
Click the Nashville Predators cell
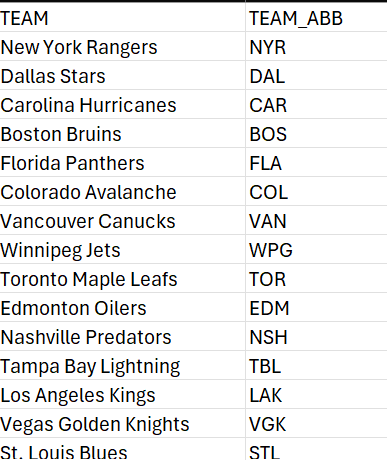pos(122,337)
